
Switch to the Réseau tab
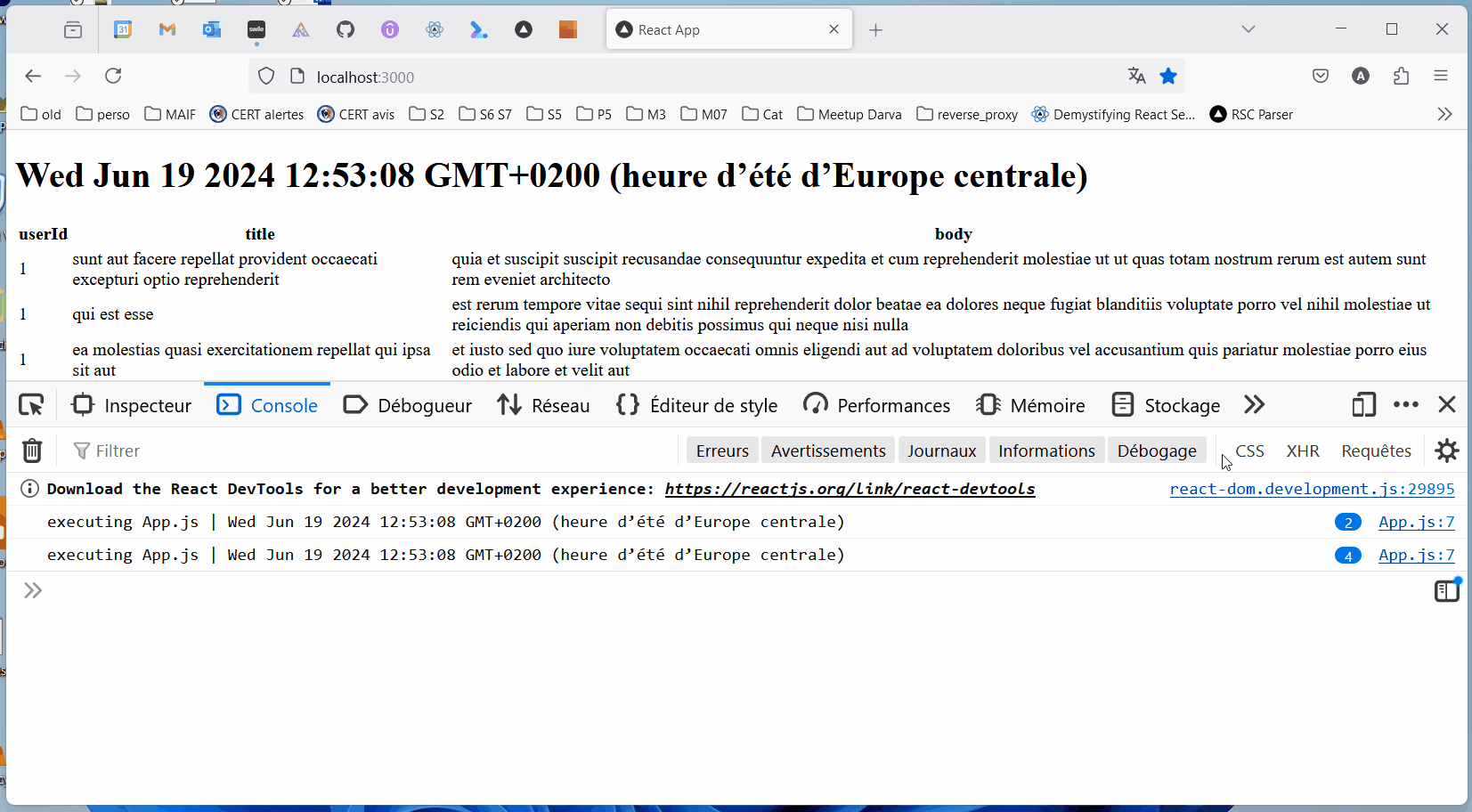pyautogui.click(x=544, y=405)
